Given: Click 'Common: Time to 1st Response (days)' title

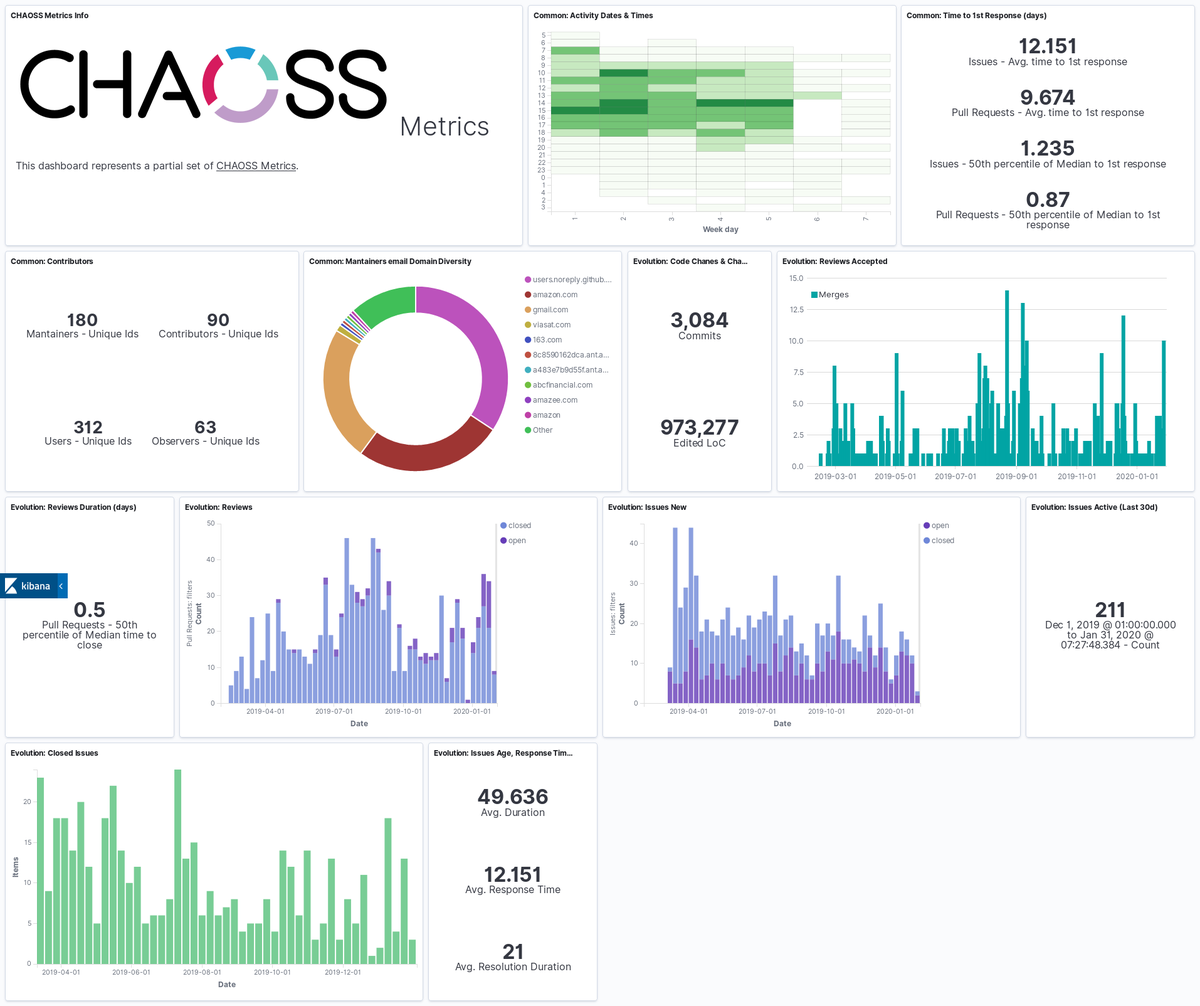Looking at the screenshot, I should click(x=976, y=15).
